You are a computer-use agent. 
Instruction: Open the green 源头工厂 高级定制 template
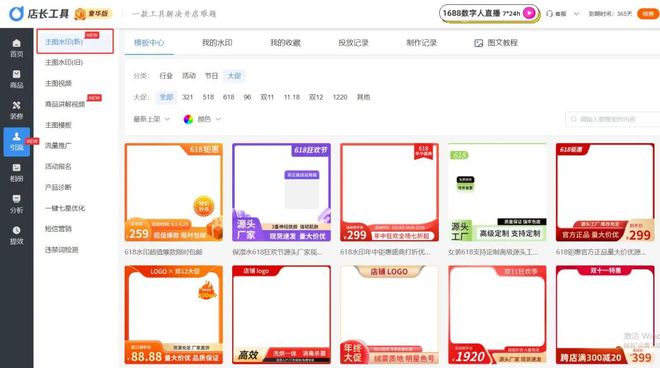tap(497, 192)
